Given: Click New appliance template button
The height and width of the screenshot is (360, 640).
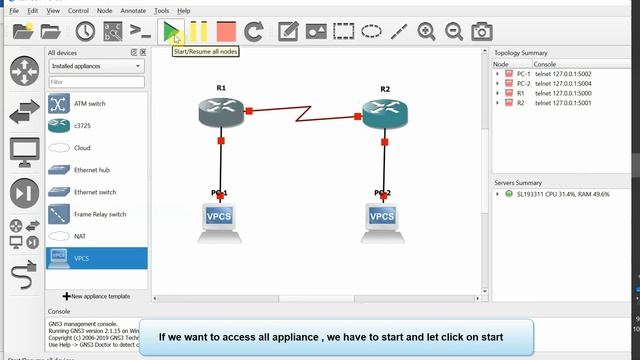Looking at the screenshot, I should tap(96, 296).
